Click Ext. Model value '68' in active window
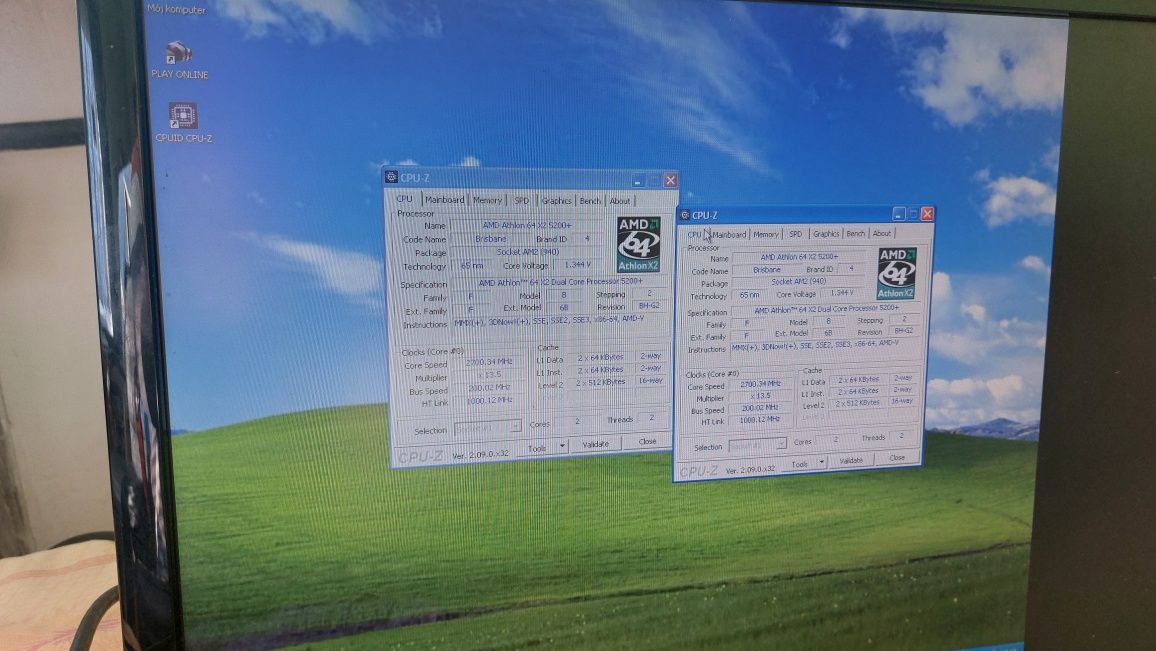The width and height of the screenshot is (1156, 651). pos(827,333)
